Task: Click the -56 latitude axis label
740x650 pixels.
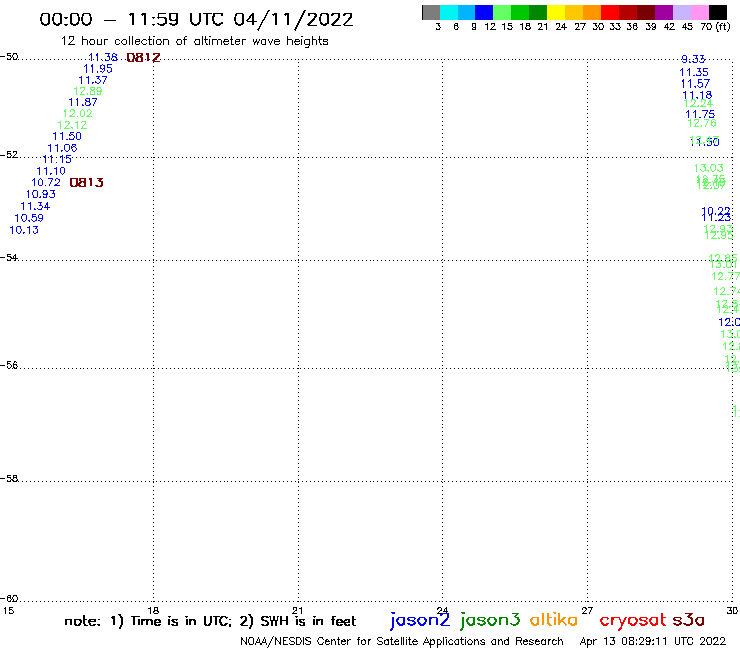Action: click(x=9, y=365)
